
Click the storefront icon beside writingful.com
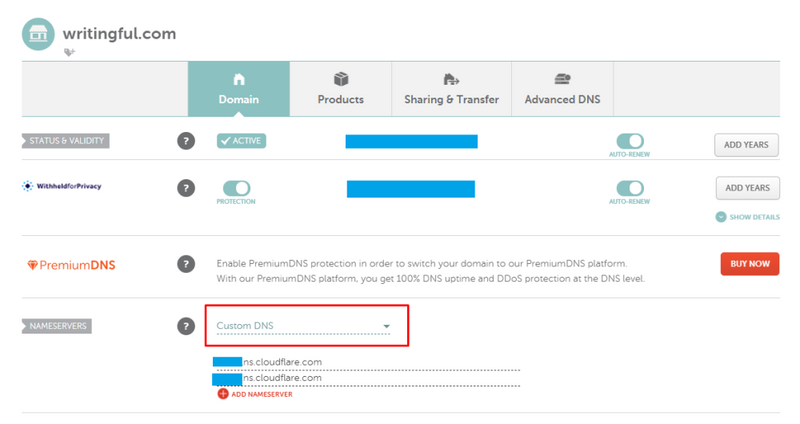click(38, 34)
